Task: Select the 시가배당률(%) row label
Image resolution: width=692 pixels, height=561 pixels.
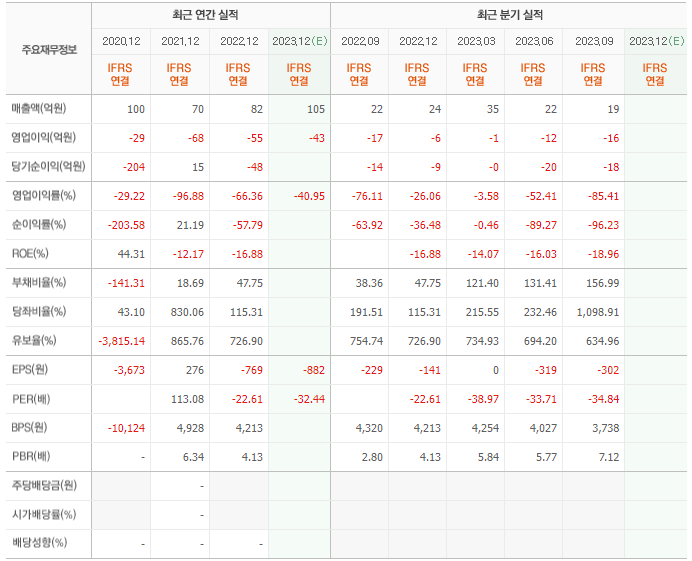Action: [x=44, y=515]
